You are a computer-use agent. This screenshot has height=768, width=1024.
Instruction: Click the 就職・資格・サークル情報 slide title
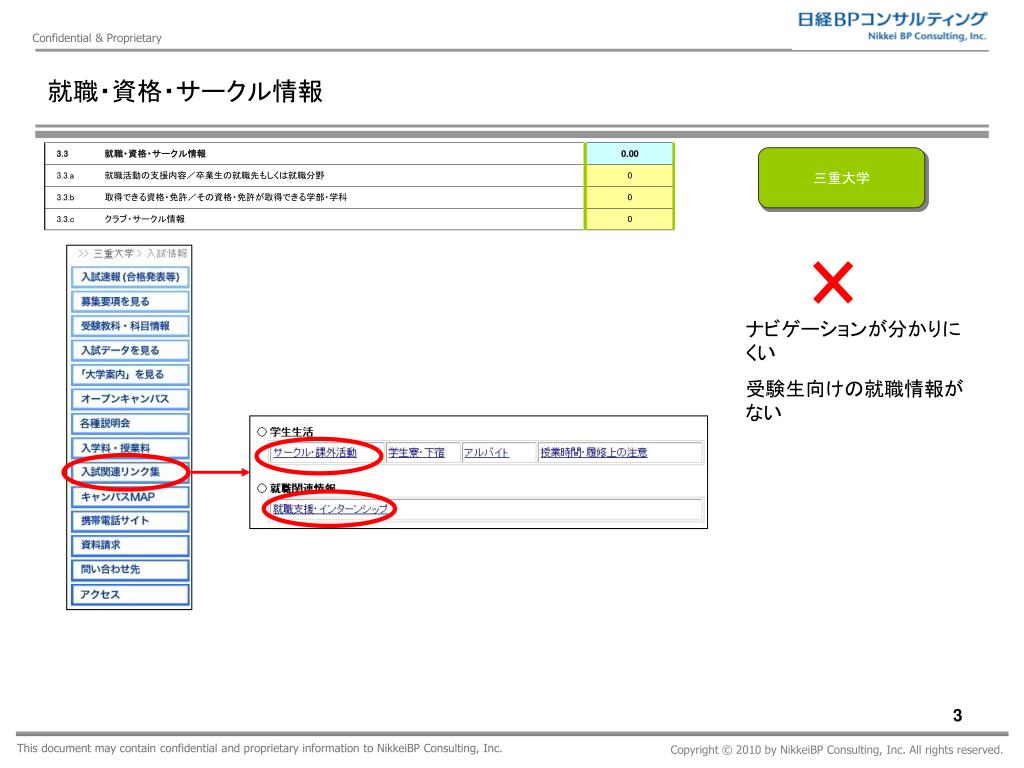[x=185, y=91]
